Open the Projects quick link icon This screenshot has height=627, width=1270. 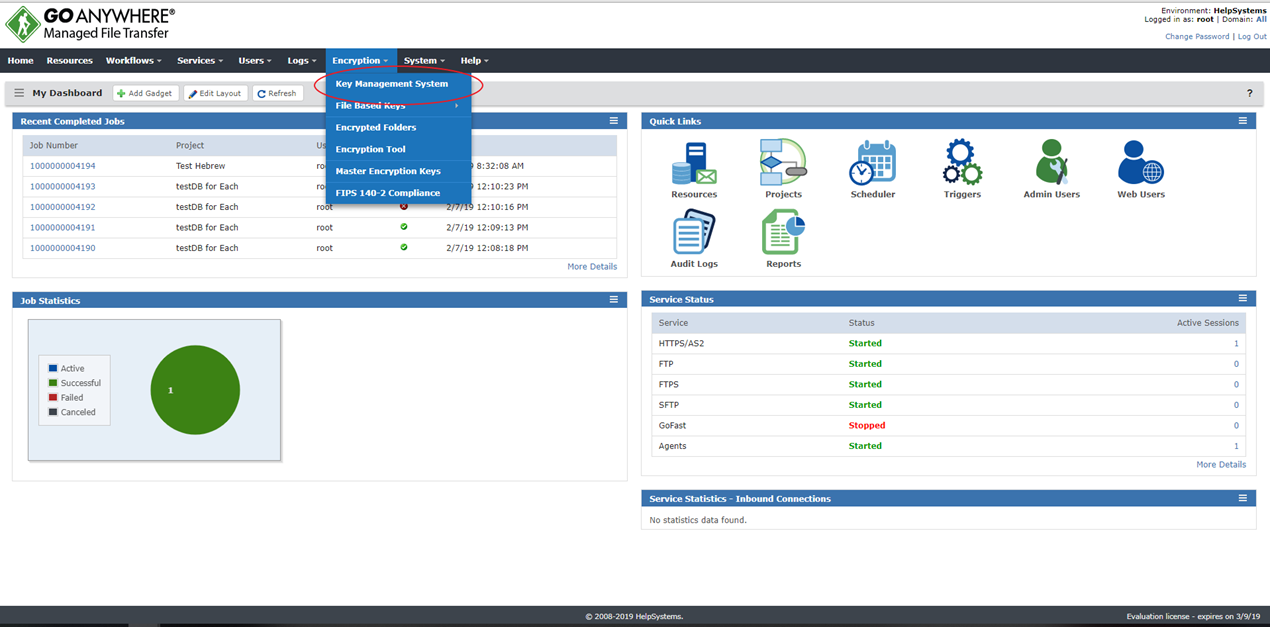[x=783, y=162]
